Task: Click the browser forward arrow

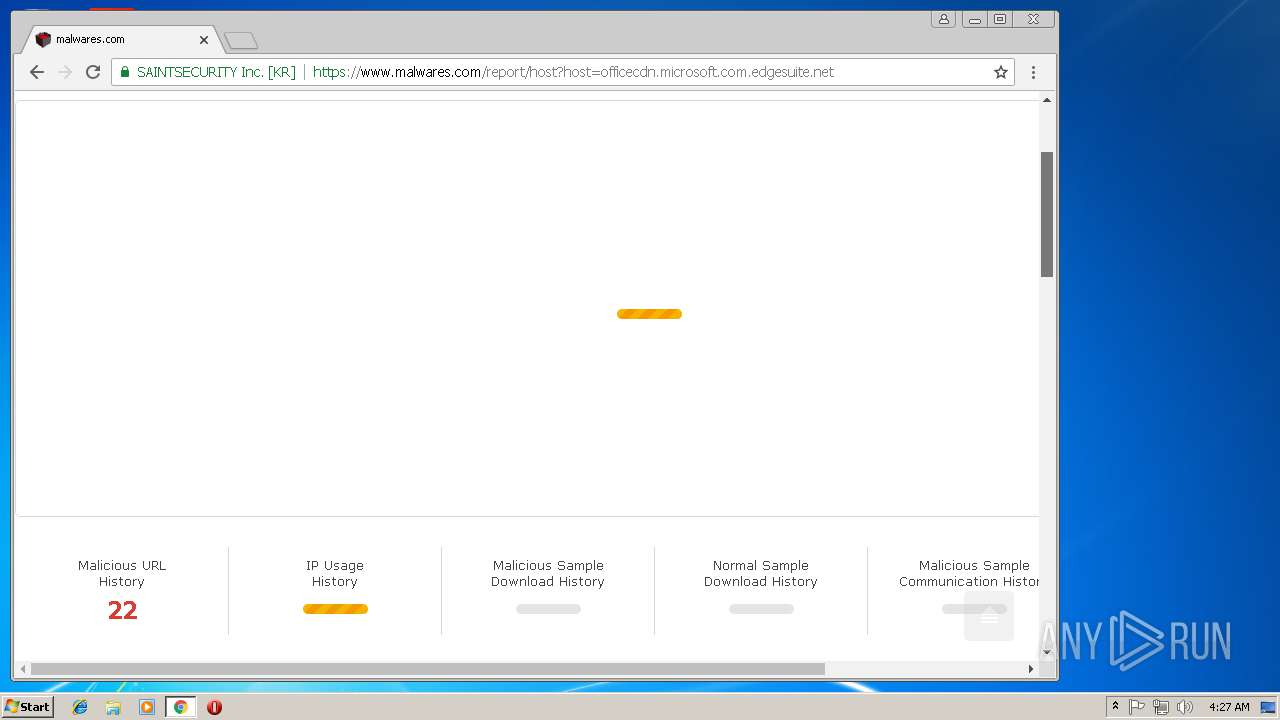Action: 65,72
